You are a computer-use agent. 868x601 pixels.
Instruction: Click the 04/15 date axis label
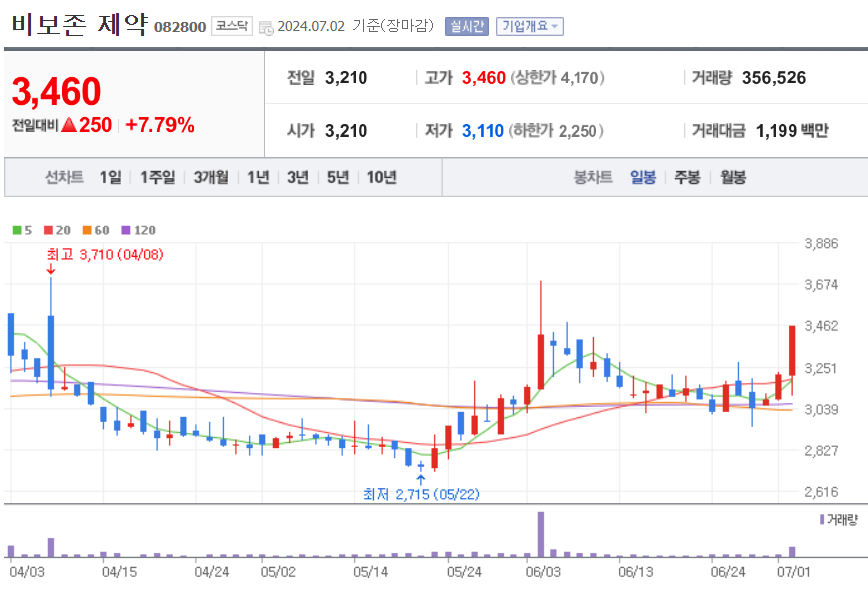click(x=120, y=572)
